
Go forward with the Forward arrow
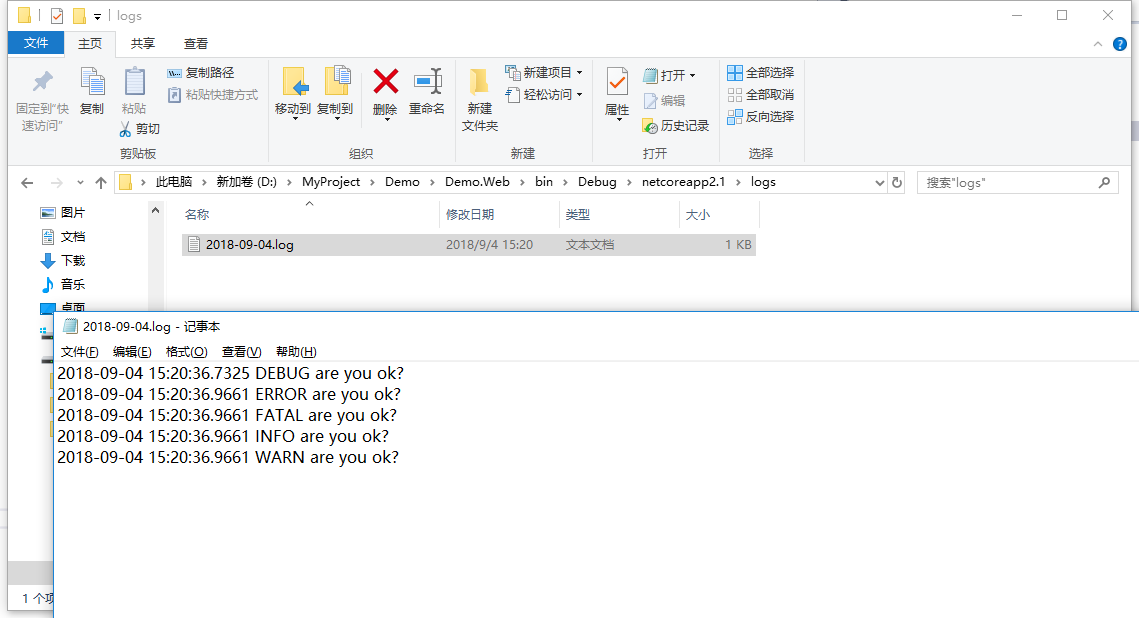pos(56,182)
